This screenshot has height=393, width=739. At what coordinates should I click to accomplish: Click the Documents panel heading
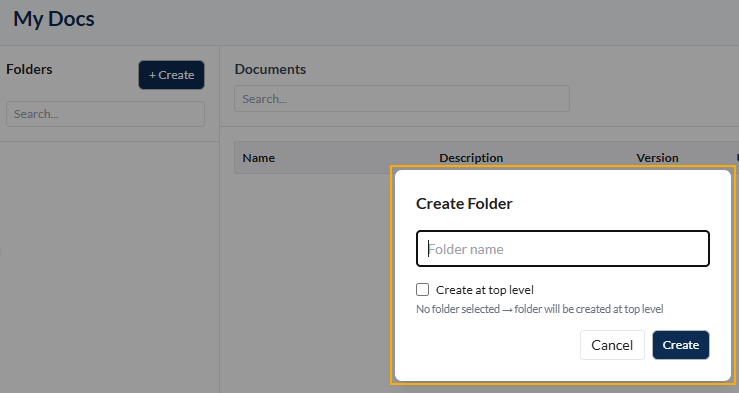point(271,69)
